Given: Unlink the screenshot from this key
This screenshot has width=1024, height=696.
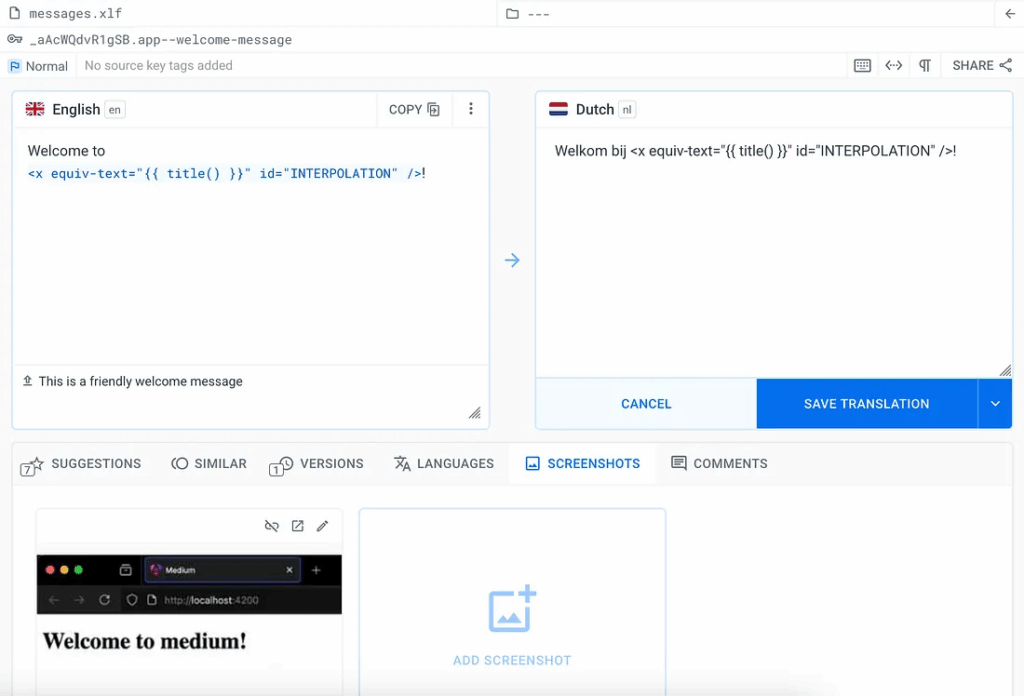Looking at the screenshot, I should click(x=271, y=526).
